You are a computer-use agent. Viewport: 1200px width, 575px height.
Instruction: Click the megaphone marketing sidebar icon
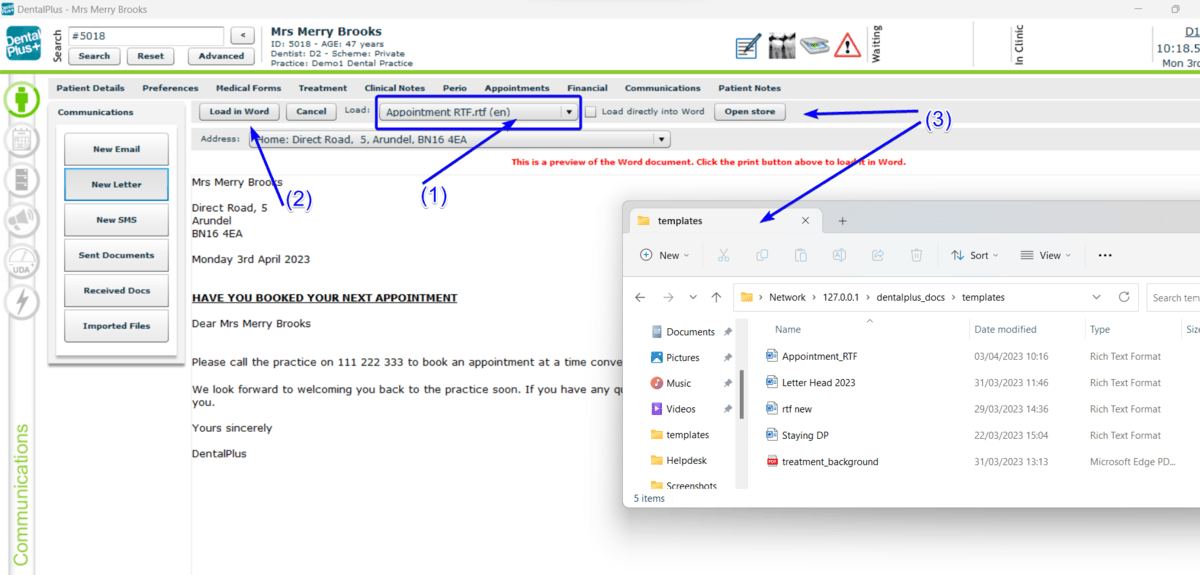pos(21,221)
